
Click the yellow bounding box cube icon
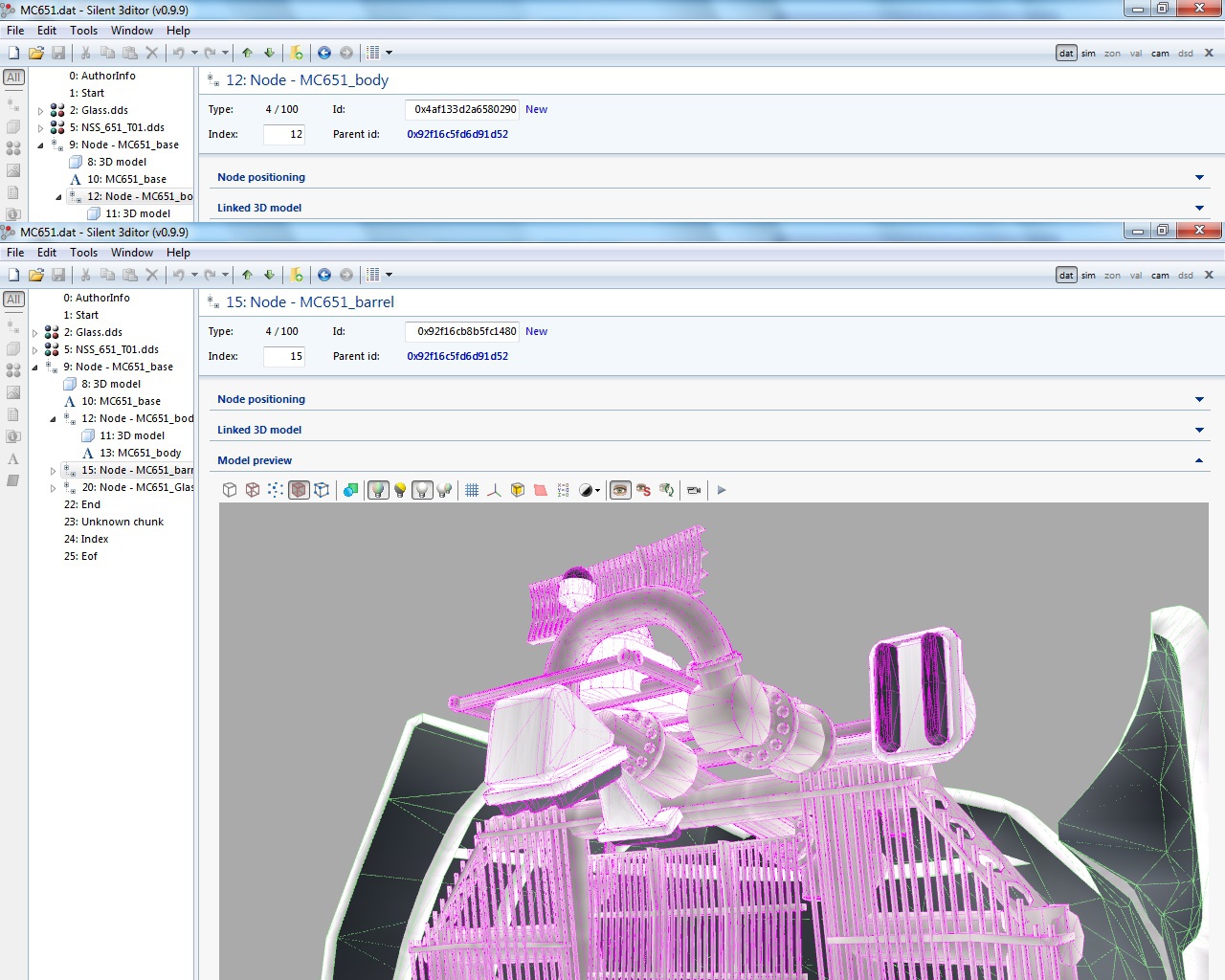pyautogui.click(x=518, y=490)
